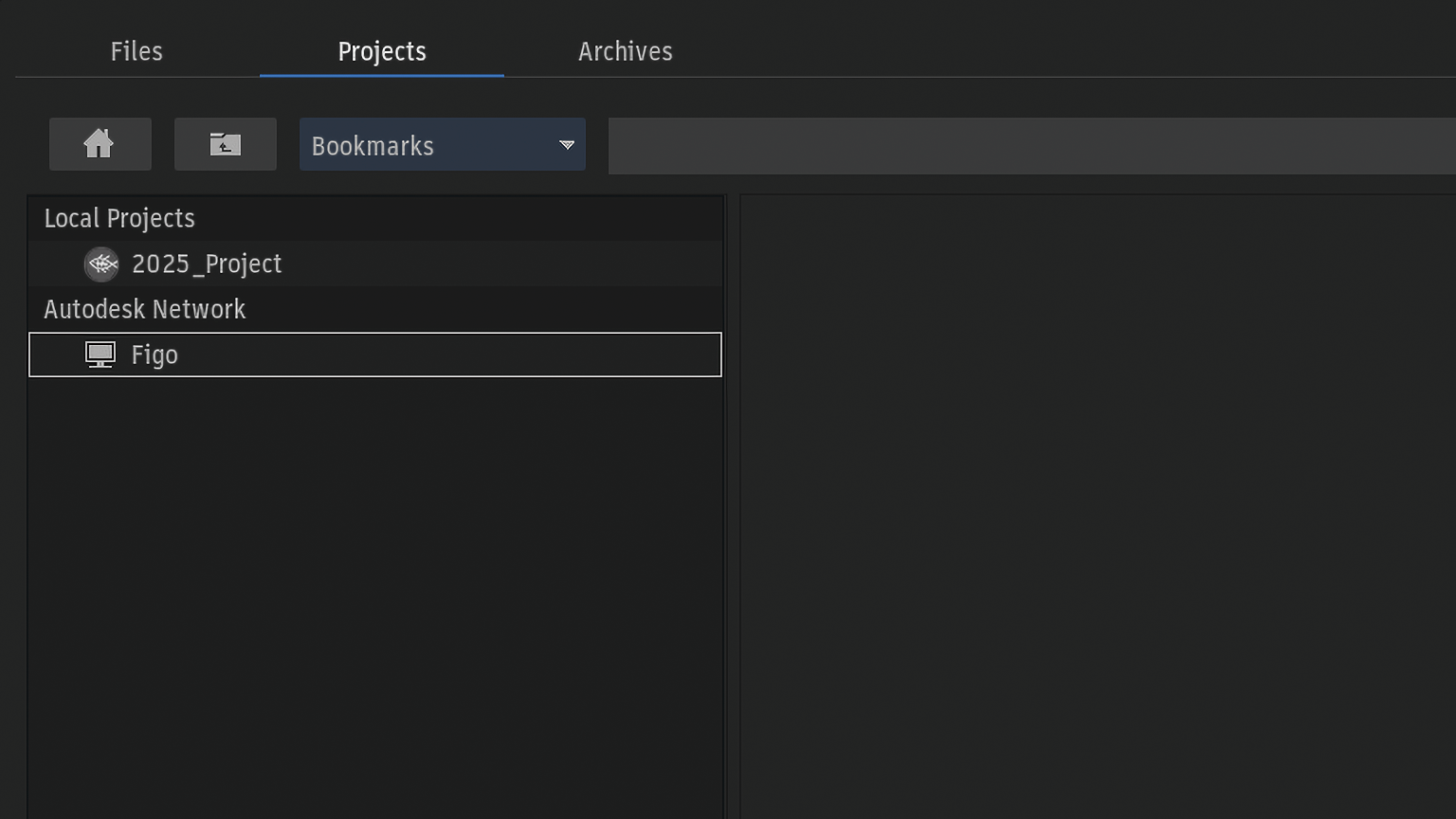The height and width of the screenshot is (819, 1456).
Task: Click the project icon beside 2025_Project
Action: pyautogui.click(x=101, y=264)
